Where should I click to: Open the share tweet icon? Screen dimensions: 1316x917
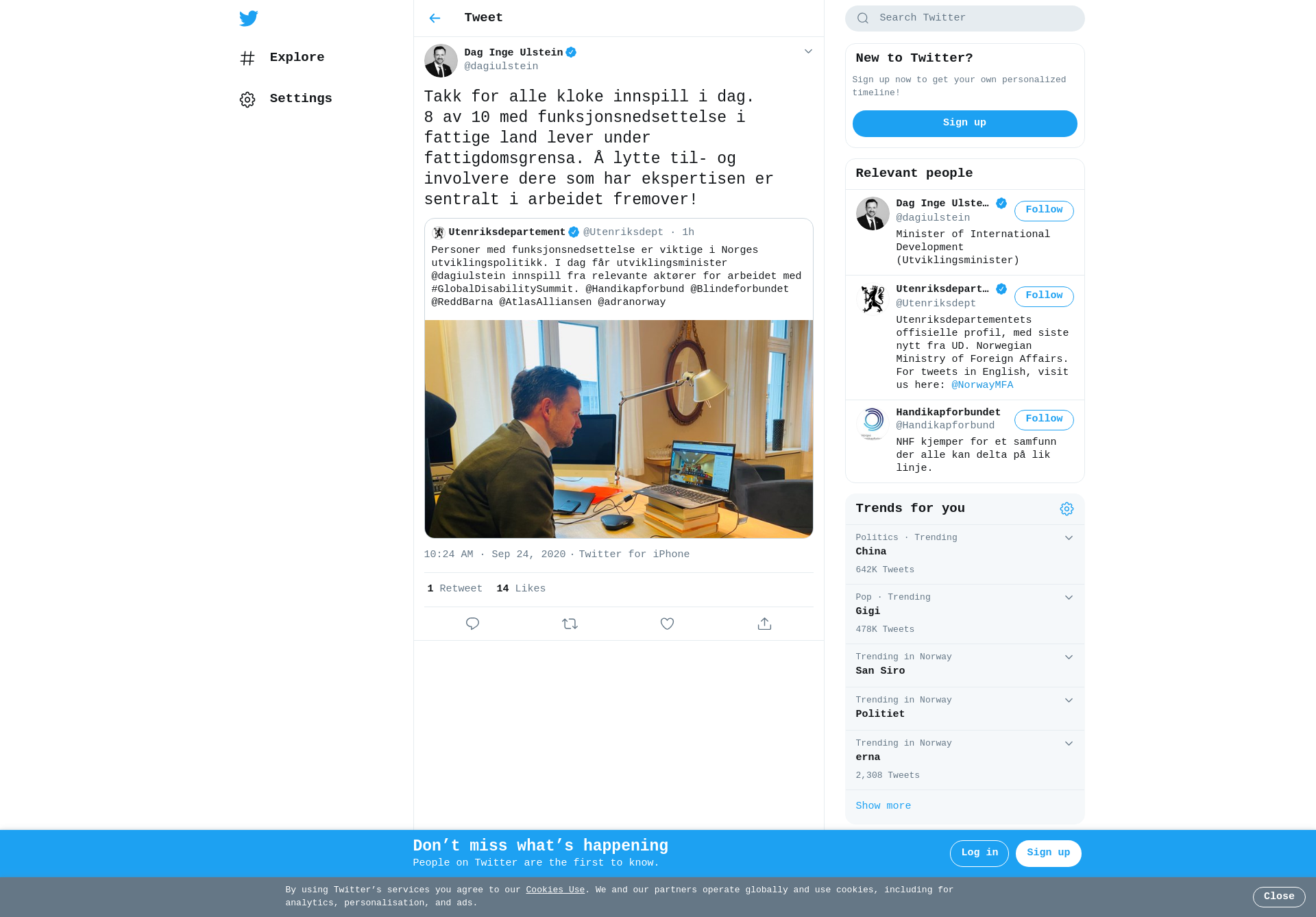click(x=764, y=624)
